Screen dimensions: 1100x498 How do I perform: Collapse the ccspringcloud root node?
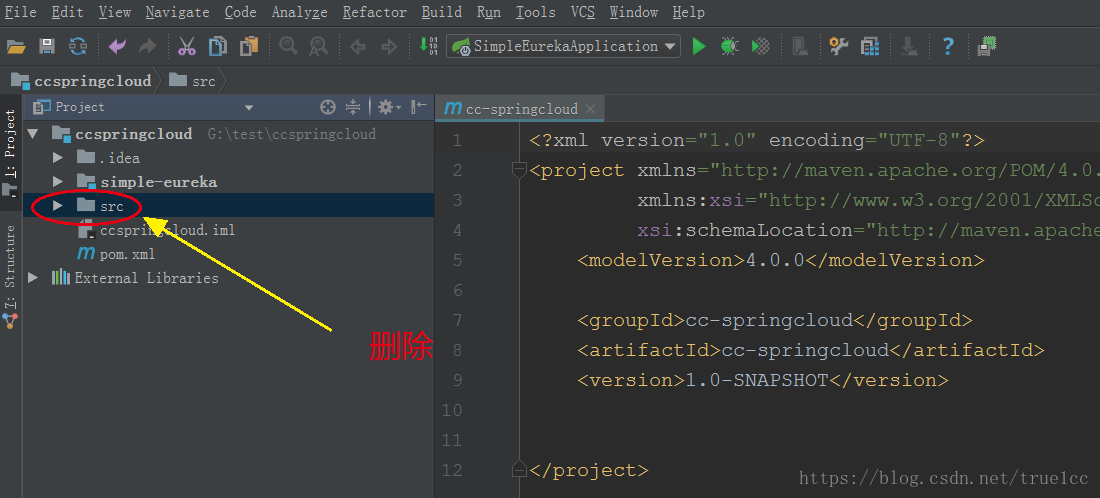(x=32, y=134)
